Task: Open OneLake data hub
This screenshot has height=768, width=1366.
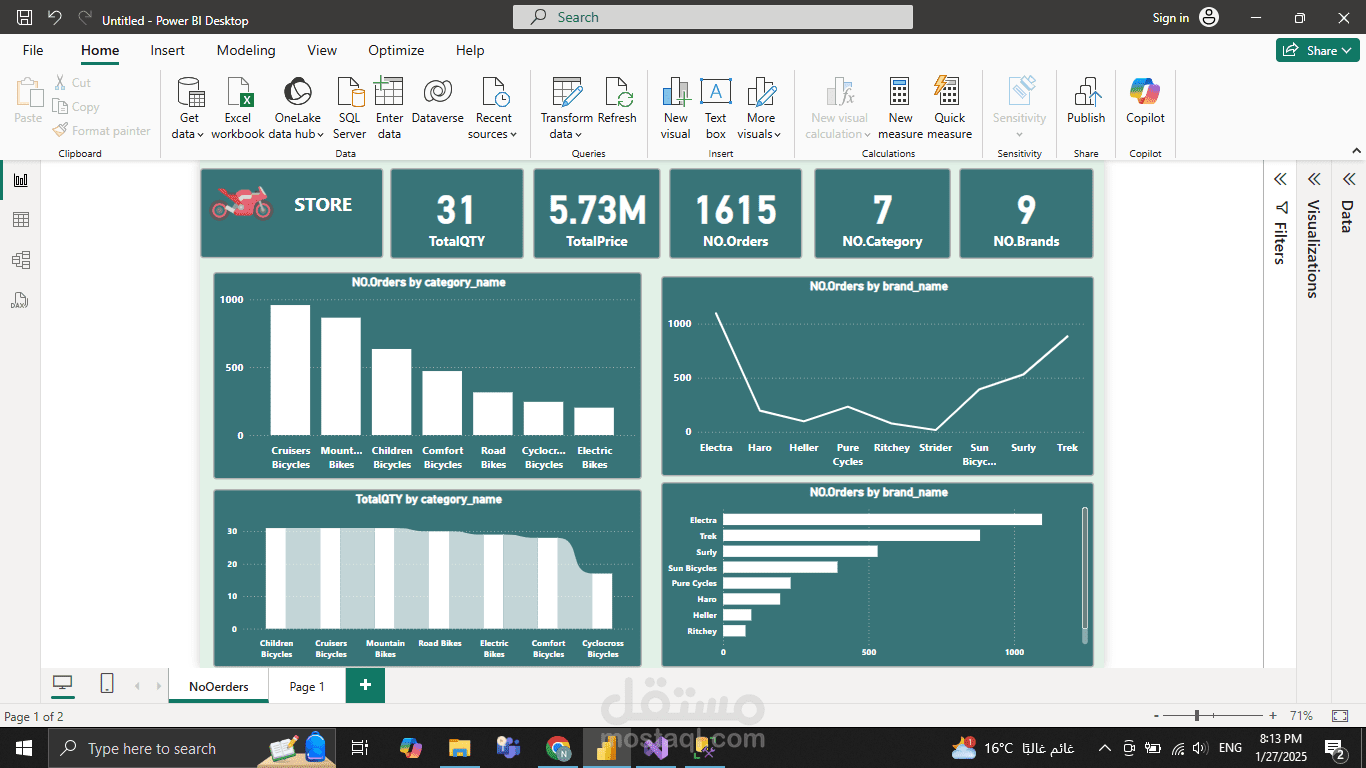Action: tap(297, 108)
